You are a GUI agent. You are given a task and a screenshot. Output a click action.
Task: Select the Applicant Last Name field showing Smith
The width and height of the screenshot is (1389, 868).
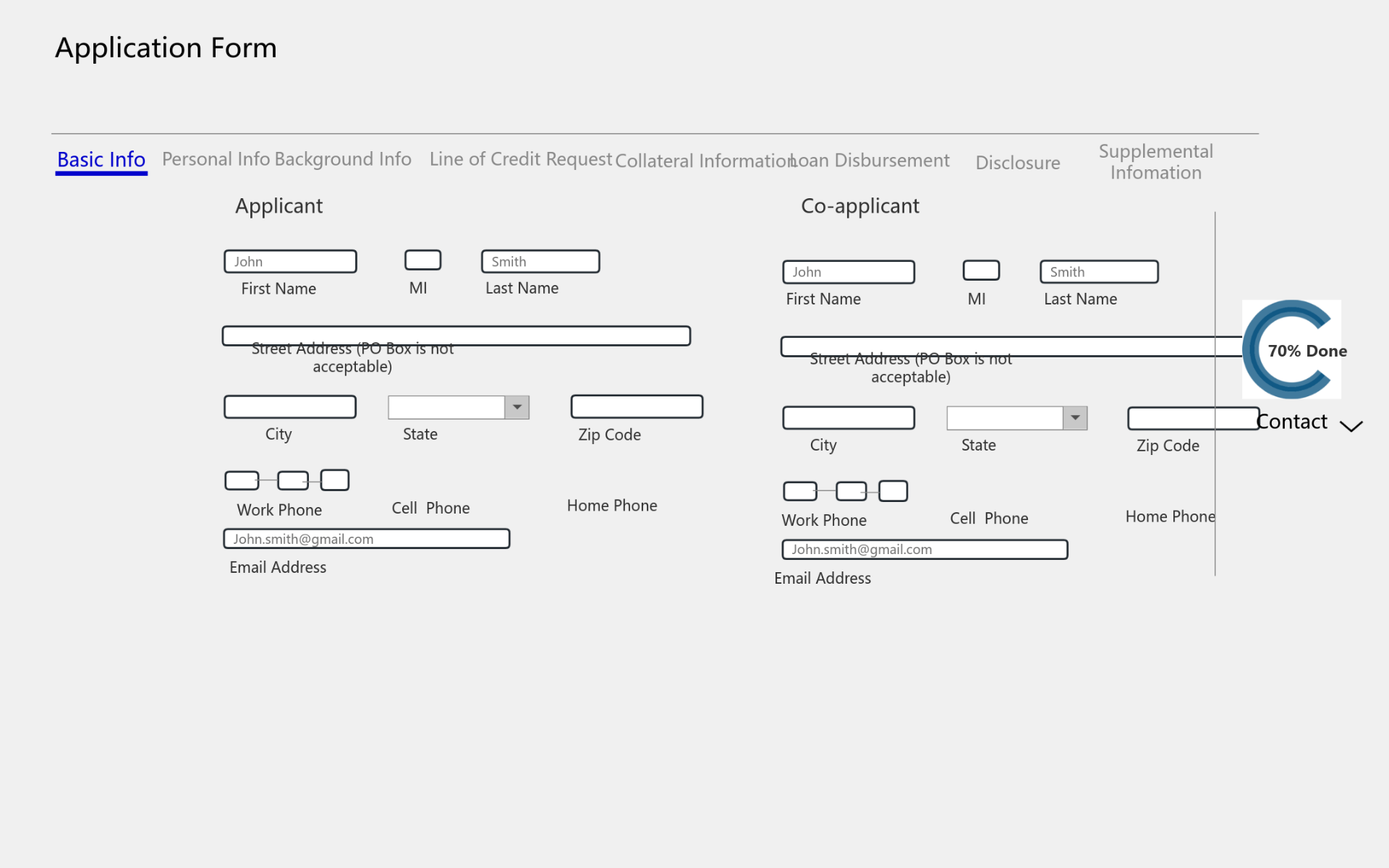tap(540, 261)
